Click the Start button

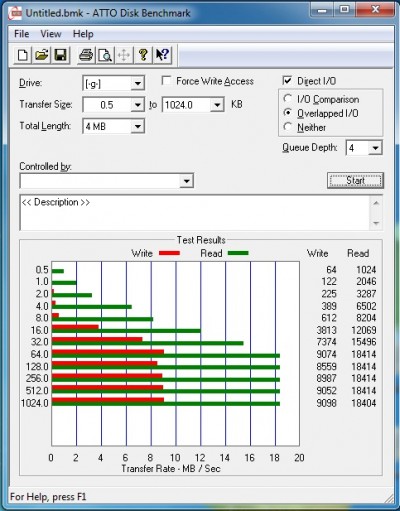pos(355,180)
